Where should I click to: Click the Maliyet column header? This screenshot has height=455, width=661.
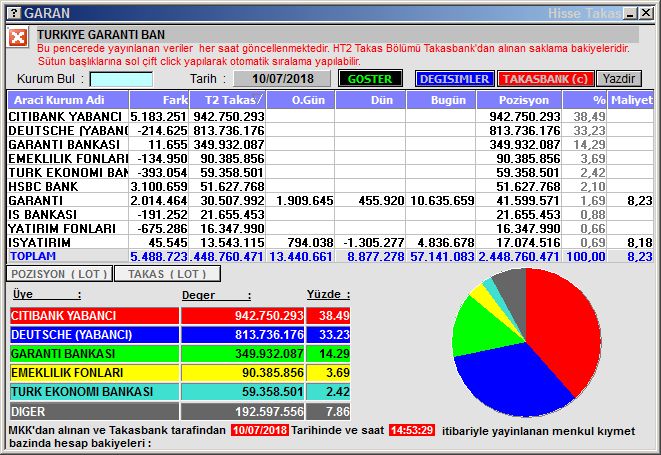pyautogui.click(x=631, y=100)
